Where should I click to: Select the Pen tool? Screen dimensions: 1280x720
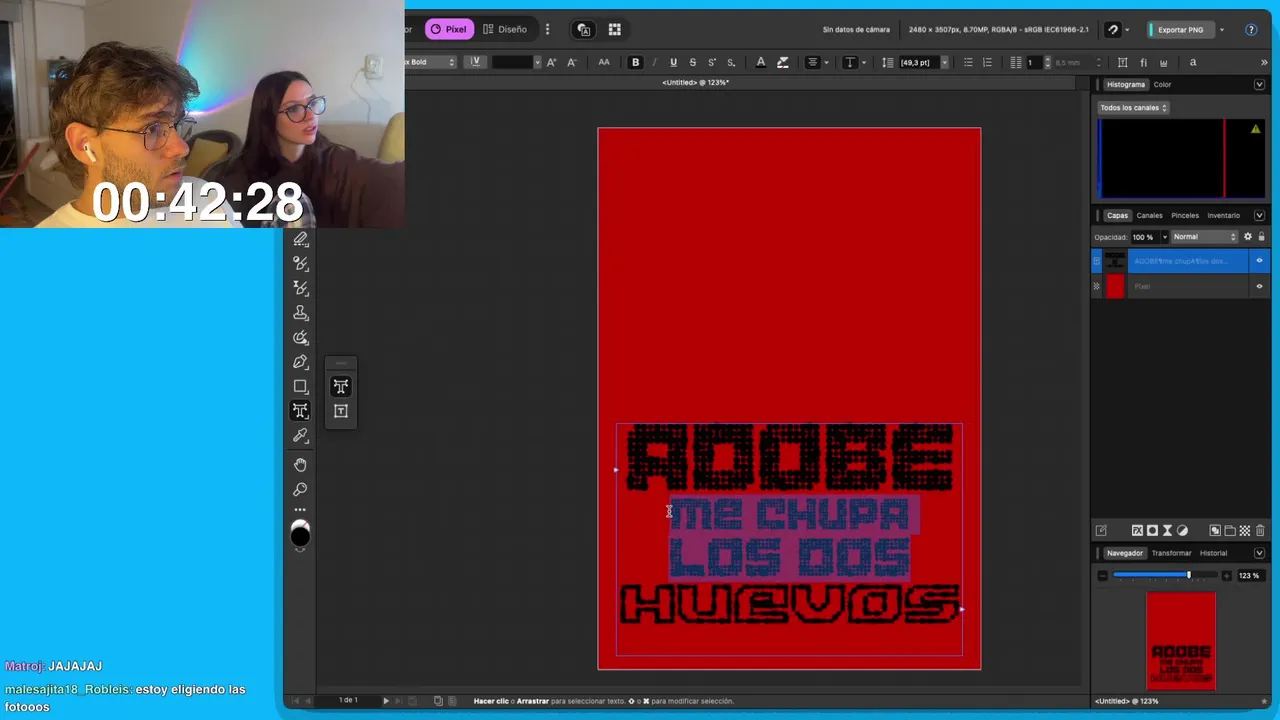pyautogui.click(x=300, y=362)
